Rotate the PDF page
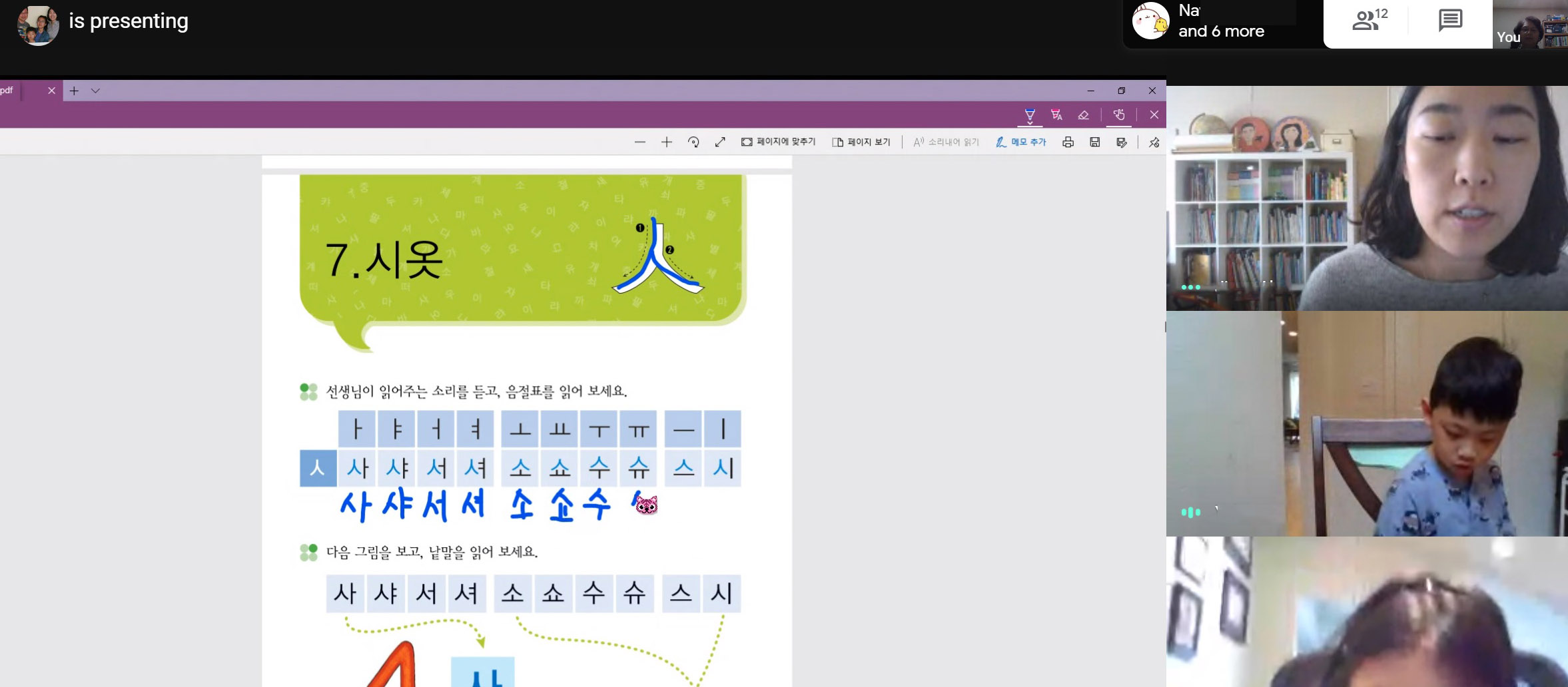The width and height of the screenshot is (1568, 687). click(693, 142)
